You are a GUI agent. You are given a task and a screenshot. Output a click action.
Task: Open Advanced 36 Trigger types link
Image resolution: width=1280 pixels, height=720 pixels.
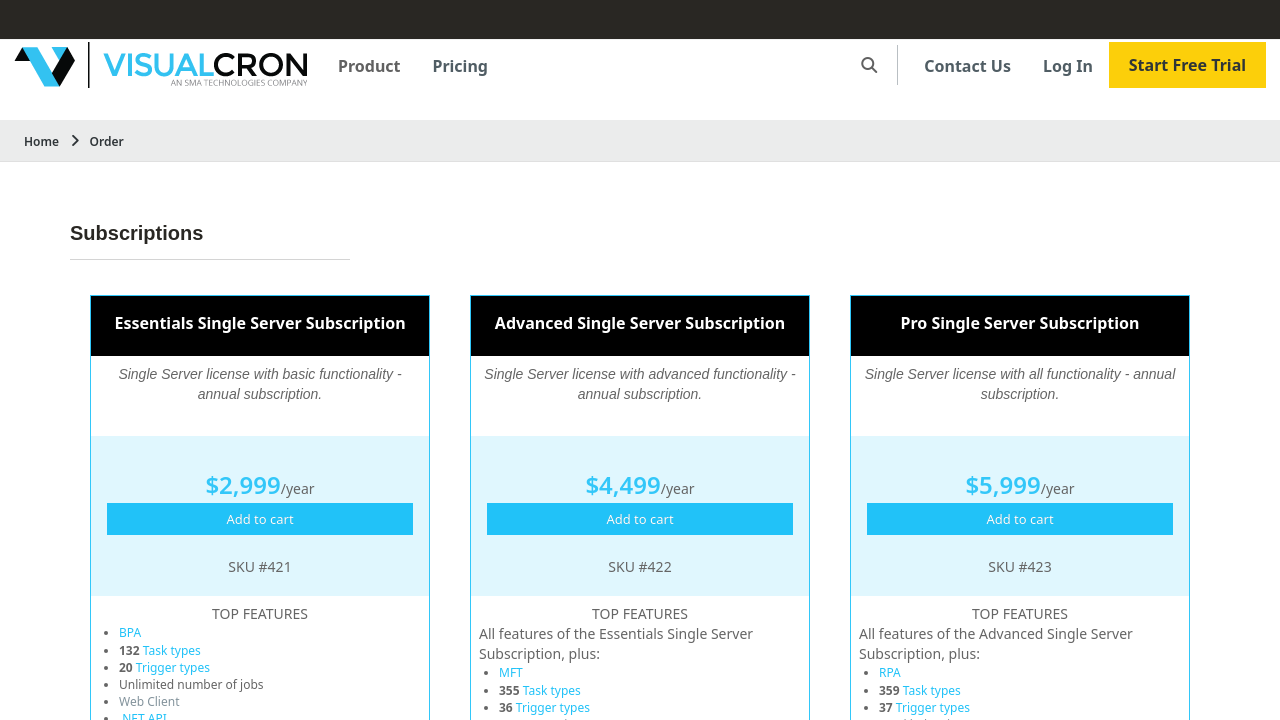click(553, 708)
